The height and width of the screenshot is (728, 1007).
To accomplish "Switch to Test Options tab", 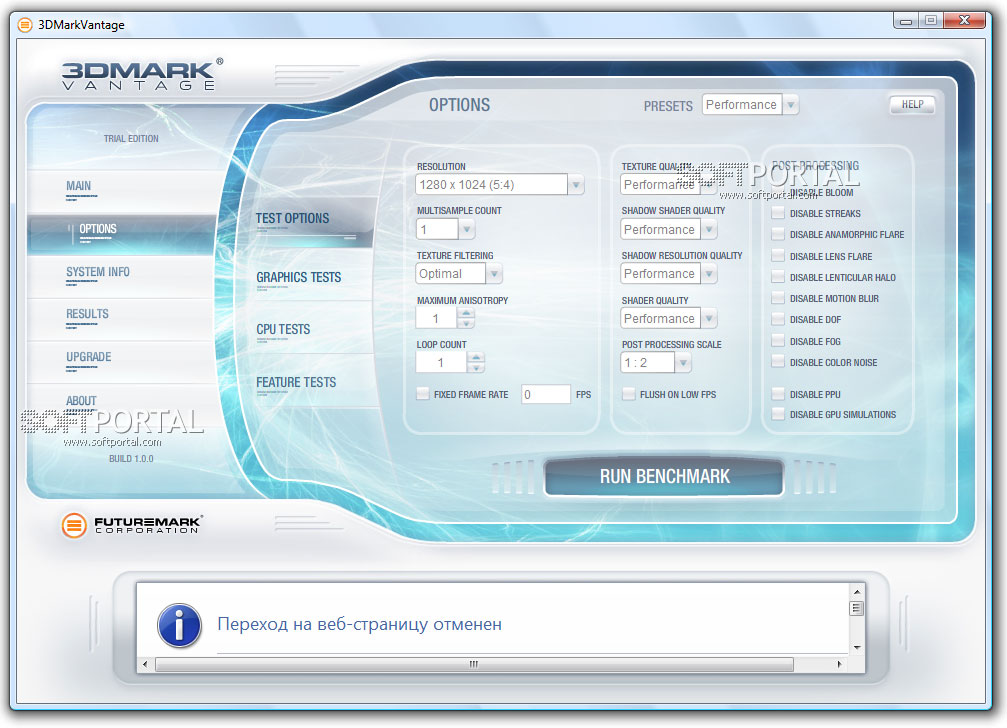I will (x=292, y=218).
